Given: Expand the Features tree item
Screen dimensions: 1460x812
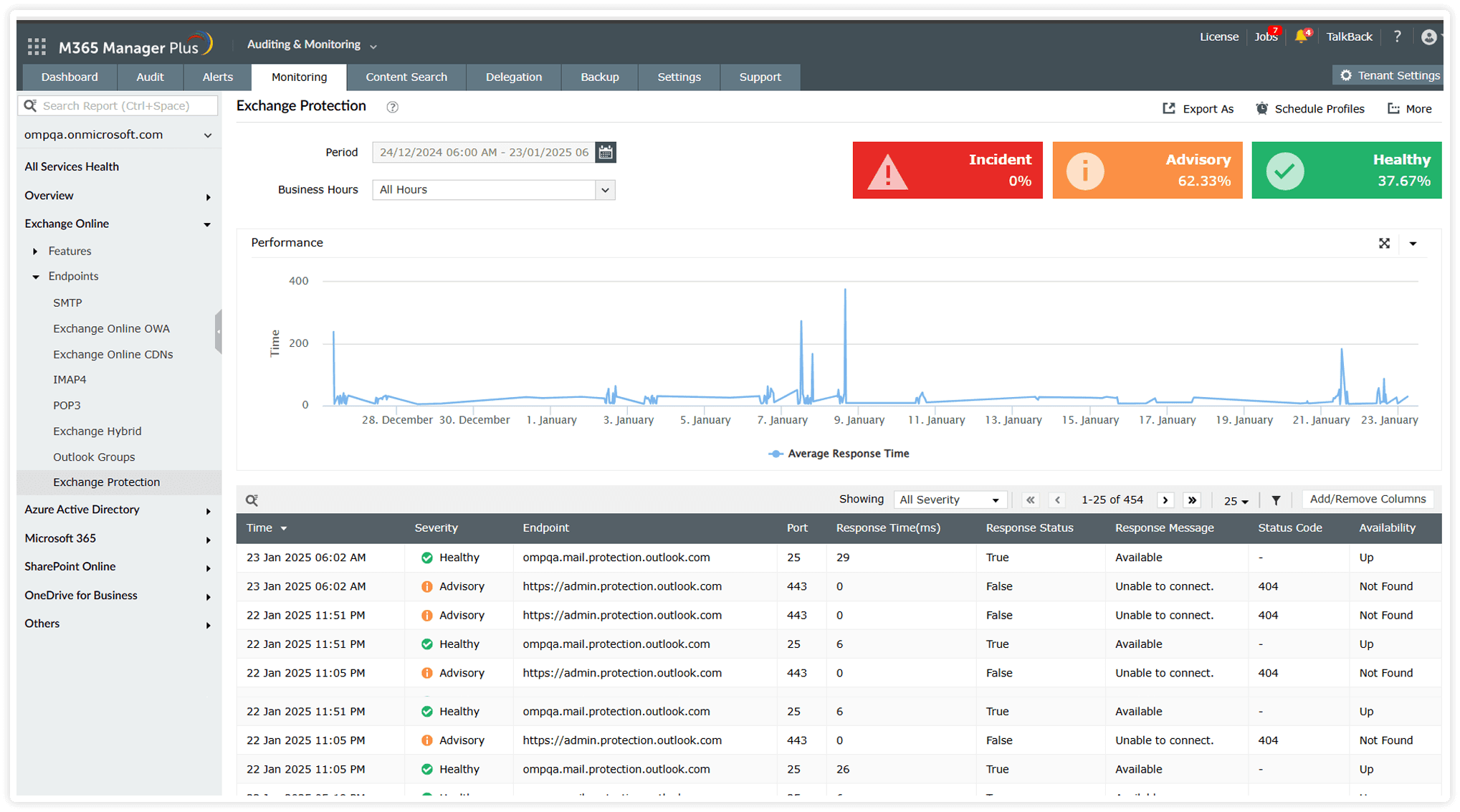Looking at the screenshot, I should (35, 251).
